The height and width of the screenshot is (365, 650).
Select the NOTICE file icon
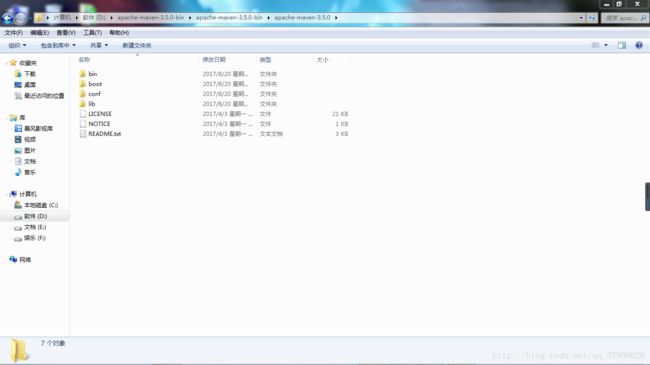point(83,124)
